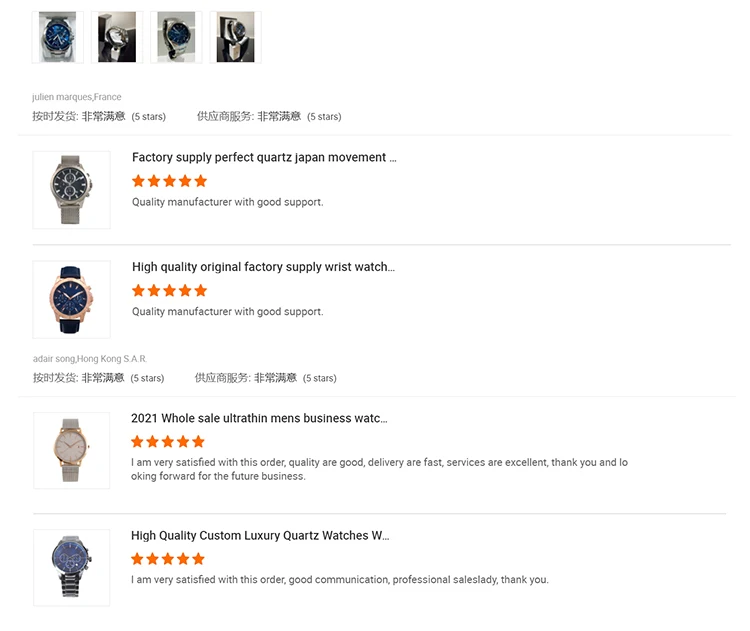
Task: Click star rating under Custom Luxury Quartz Watches
Action: 168,558
